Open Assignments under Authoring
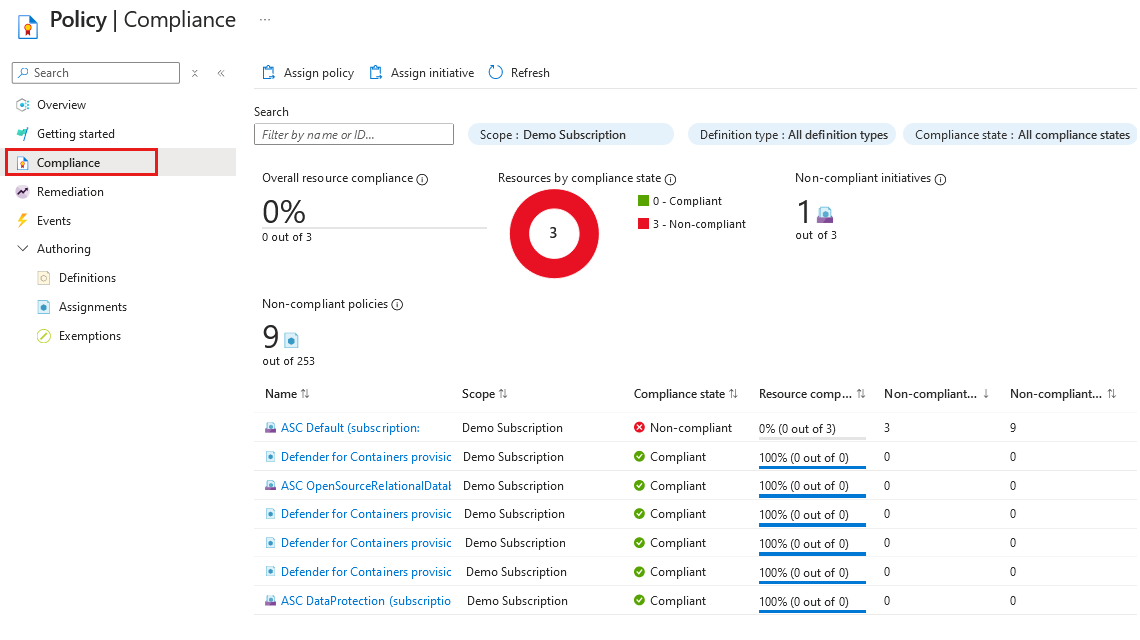 pos(92,307)
